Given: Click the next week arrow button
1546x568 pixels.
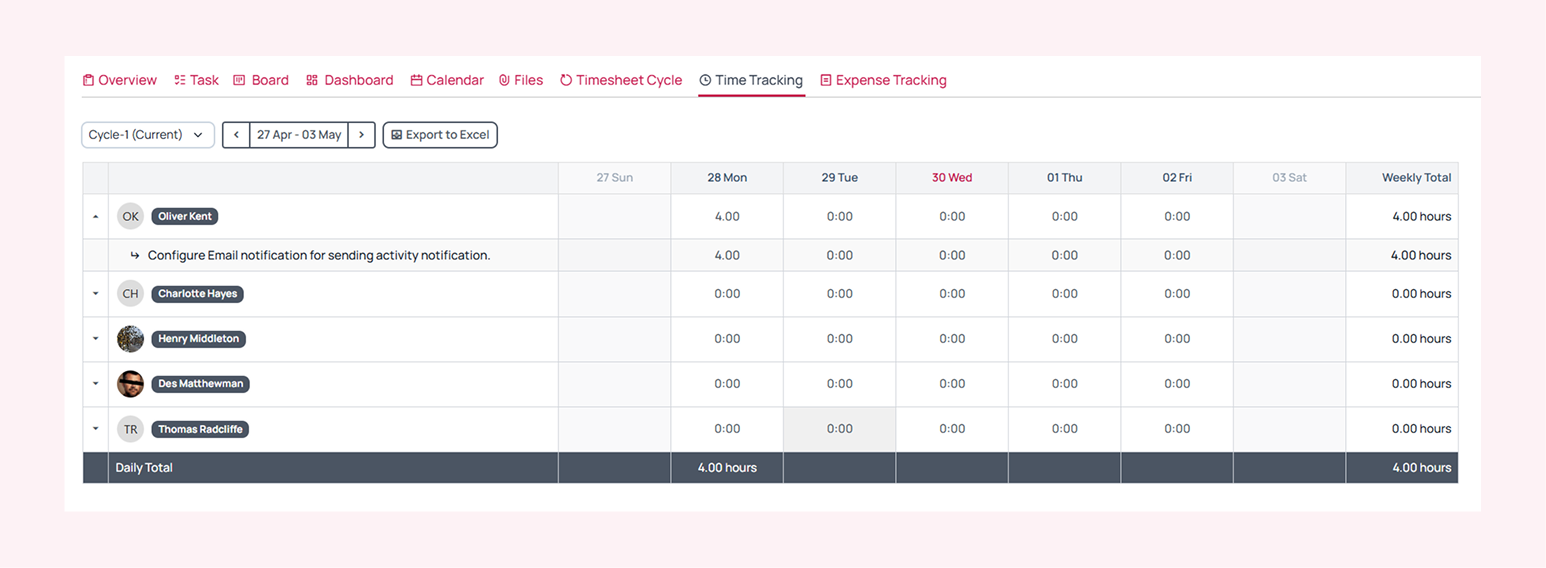Looking at the screenshot, I should pos(361,135).
